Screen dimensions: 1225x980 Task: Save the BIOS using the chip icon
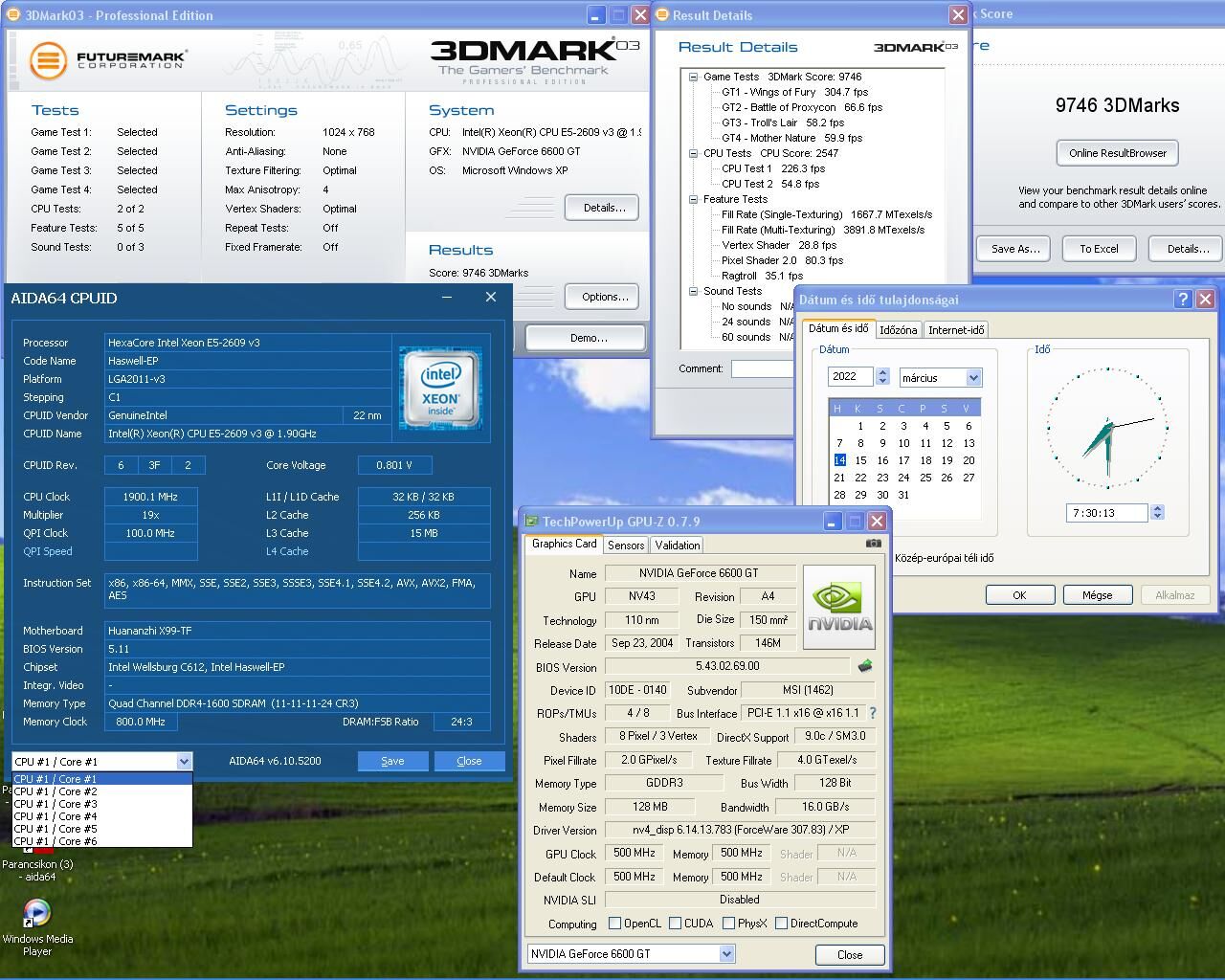click(865, 666)
